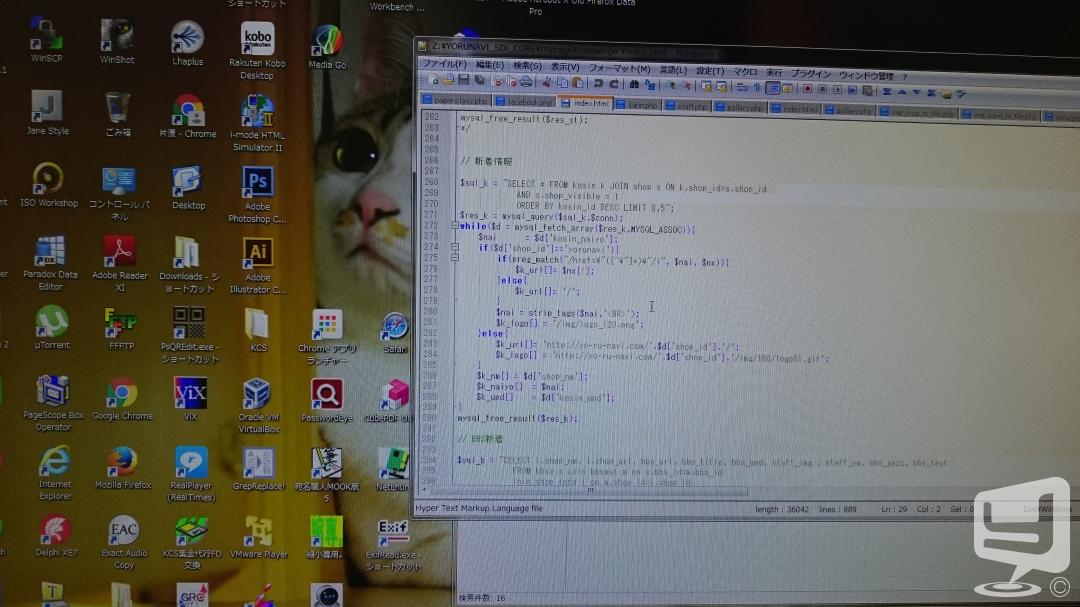Toggle synchronized vertical scrolling button
Viewport: 1080px width, 607px height.
coord(706,86)
